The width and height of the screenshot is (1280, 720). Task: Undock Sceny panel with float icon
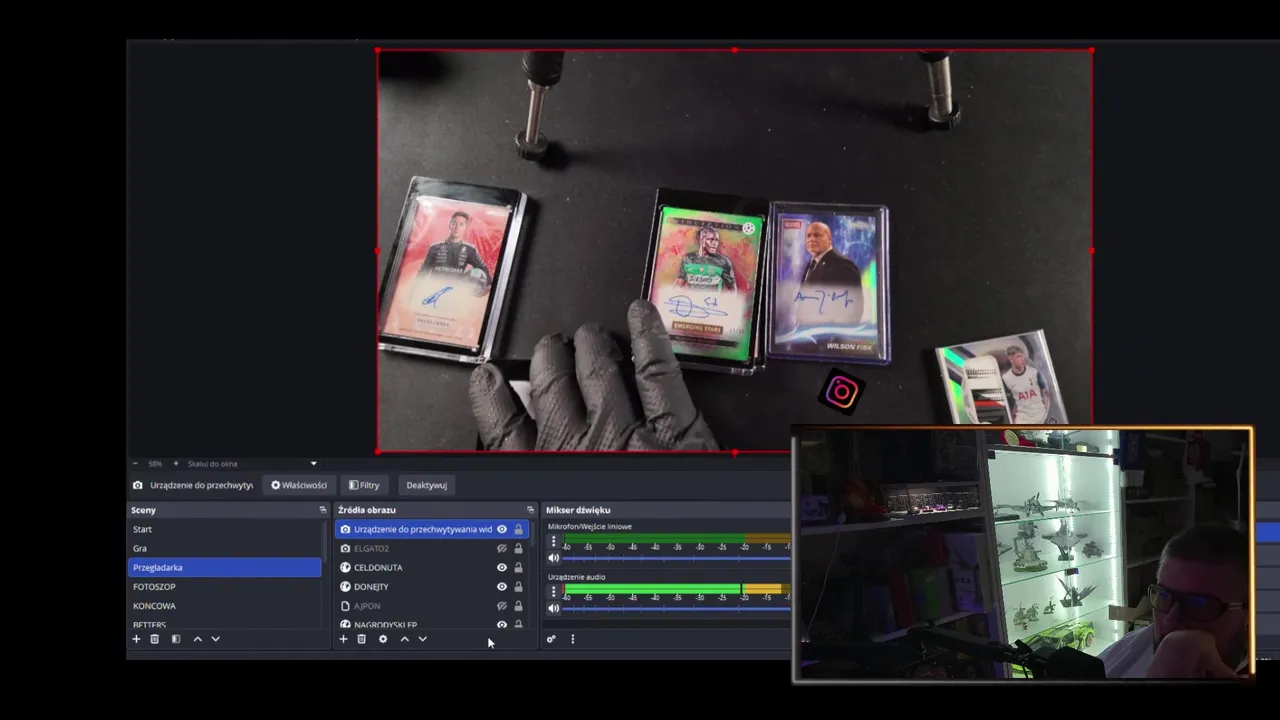click(322, 510)
